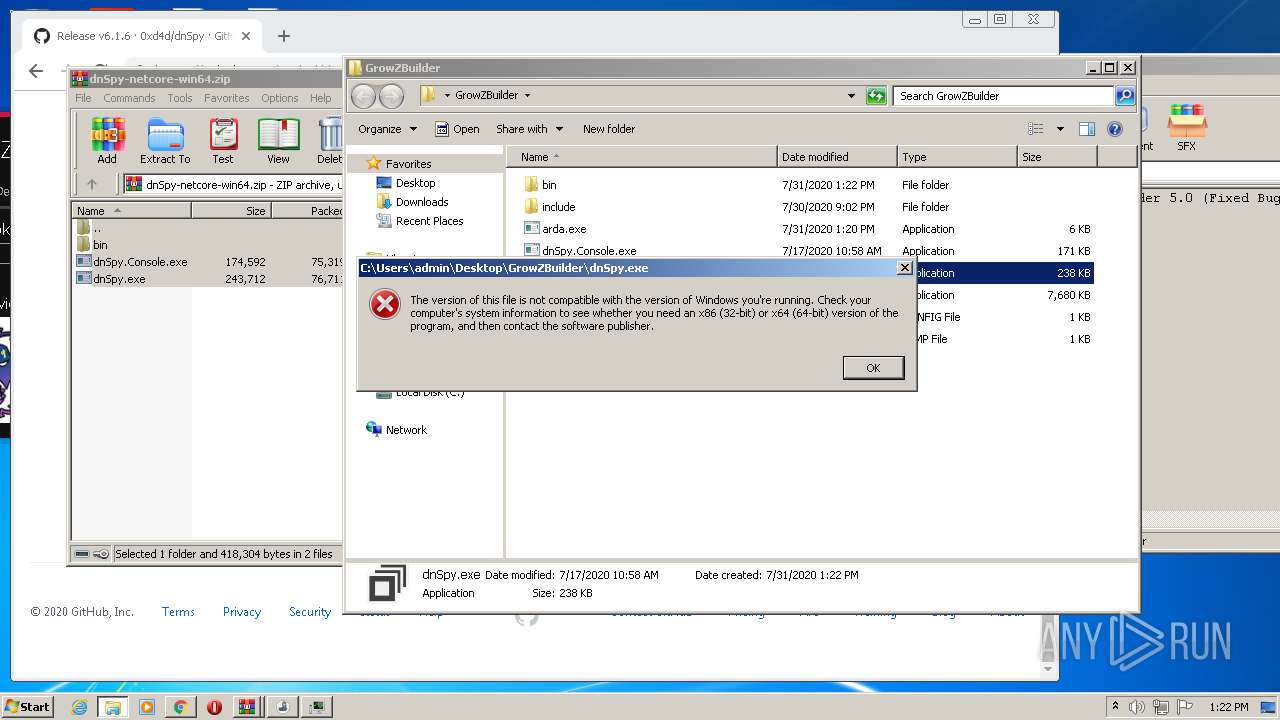Viewport: 1280px width, 720px height.
Task: Click the WinRAR View icon
Action: pyautogui.click(x=278, y=141)
